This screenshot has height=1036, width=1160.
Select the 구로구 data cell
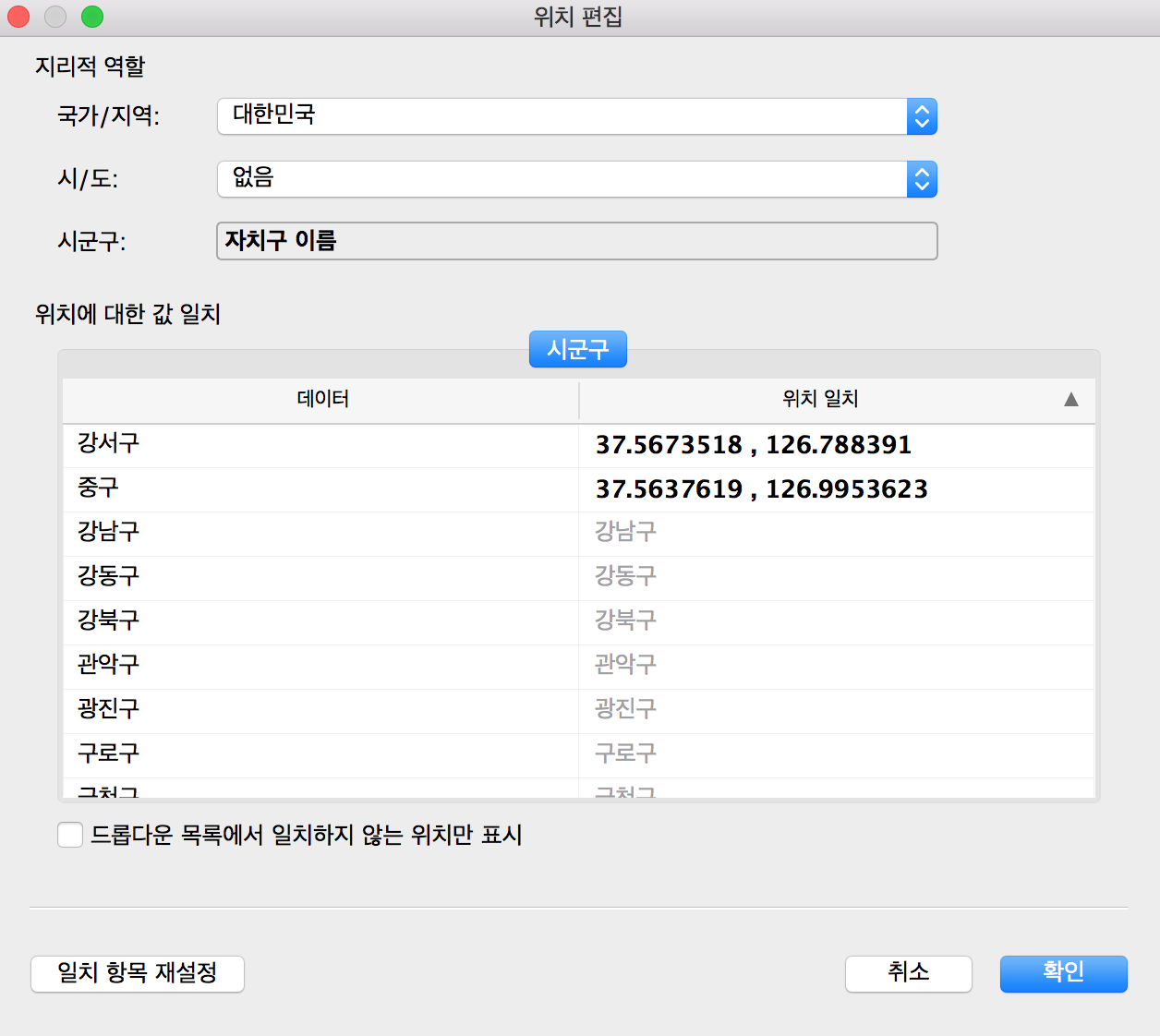coord(321,755)
